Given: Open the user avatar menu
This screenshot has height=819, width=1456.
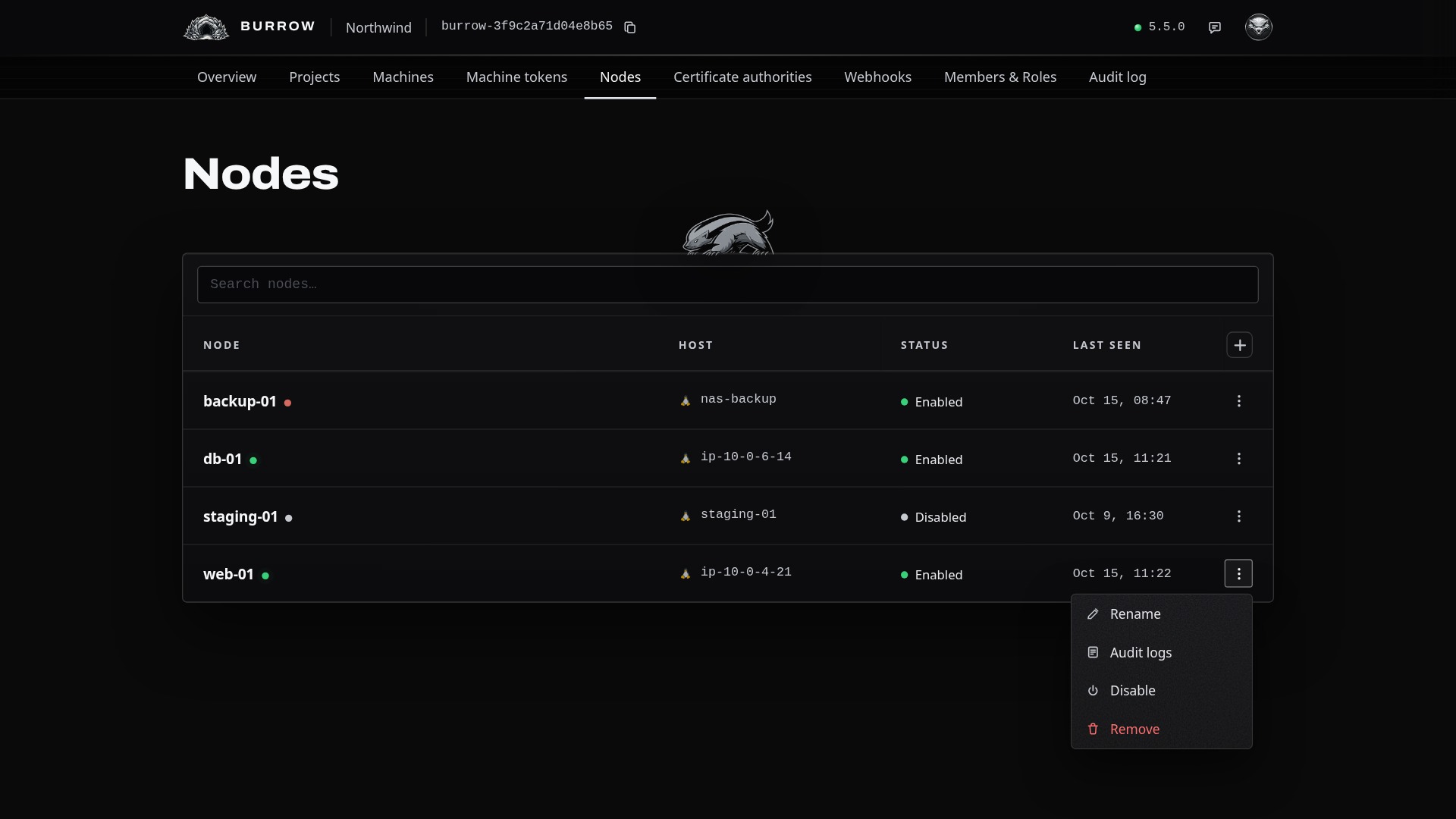Looking at the screenshot, I should click(x=1259, y=27).
